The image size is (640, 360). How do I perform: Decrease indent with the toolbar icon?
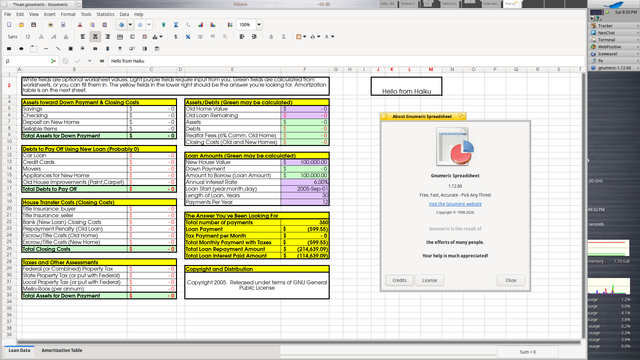coord(242,37)
